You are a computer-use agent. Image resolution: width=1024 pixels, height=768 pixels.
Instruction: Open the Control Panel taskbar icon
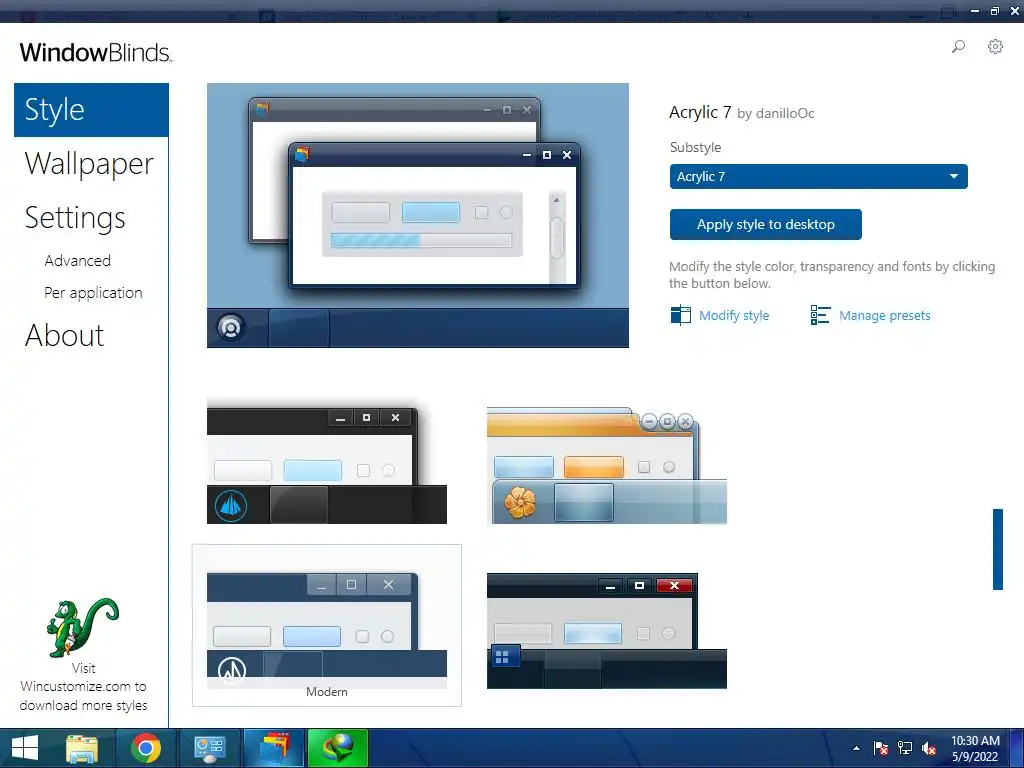point(210,748)
